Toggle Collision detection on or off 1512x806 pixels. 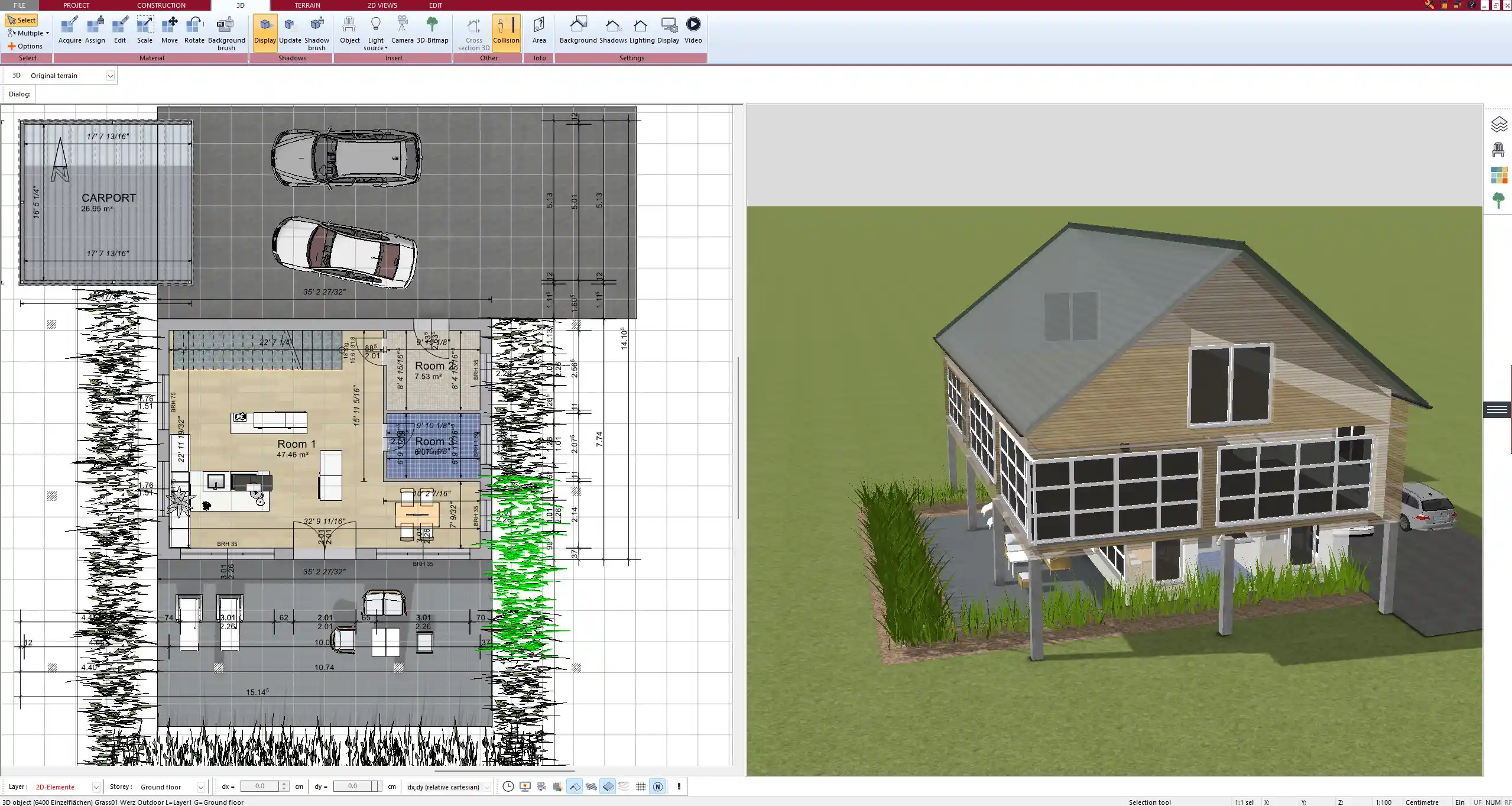click(505, 30)
